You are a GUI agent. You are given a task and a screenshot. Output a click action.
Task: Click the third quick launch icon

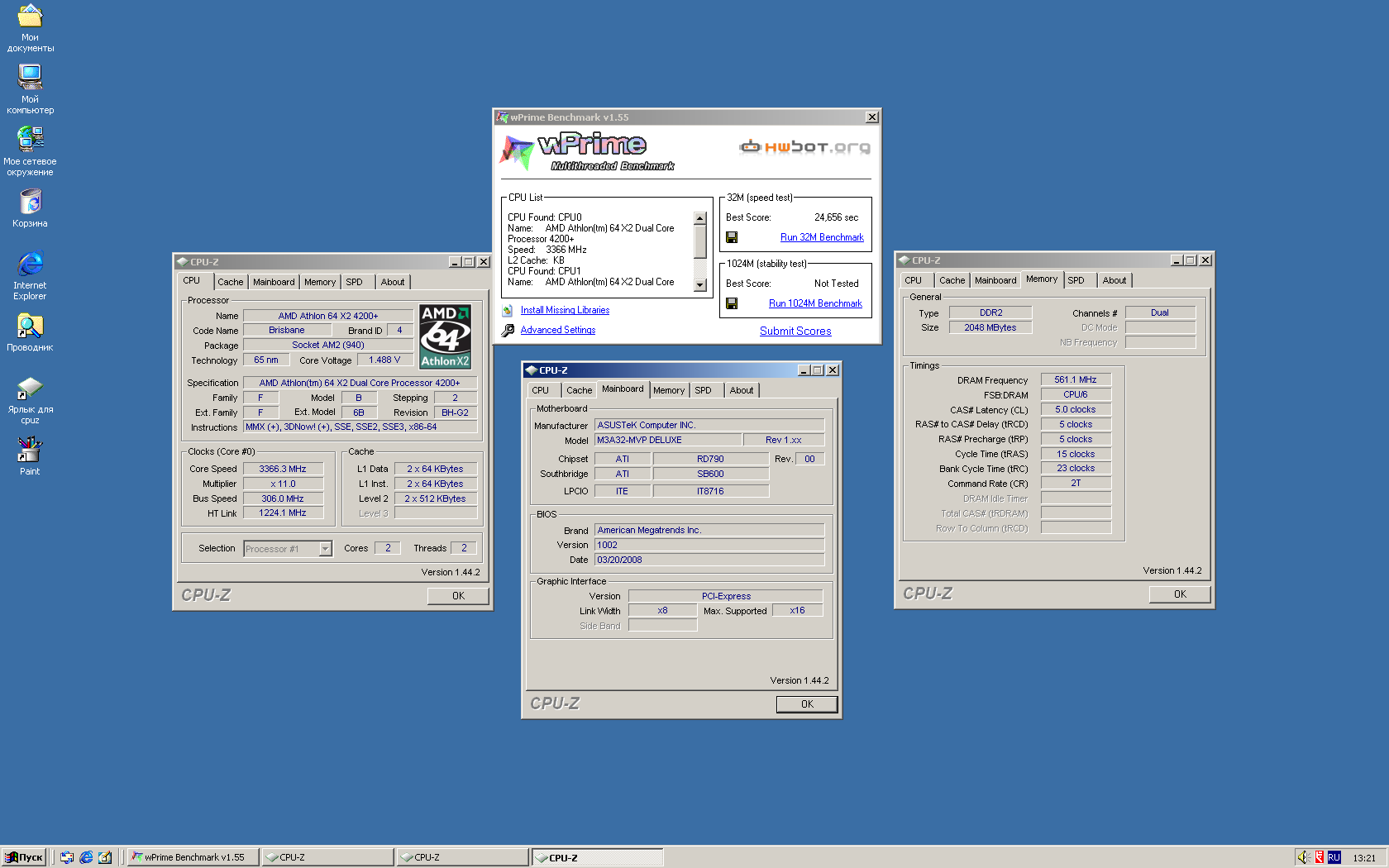(105, 857)
